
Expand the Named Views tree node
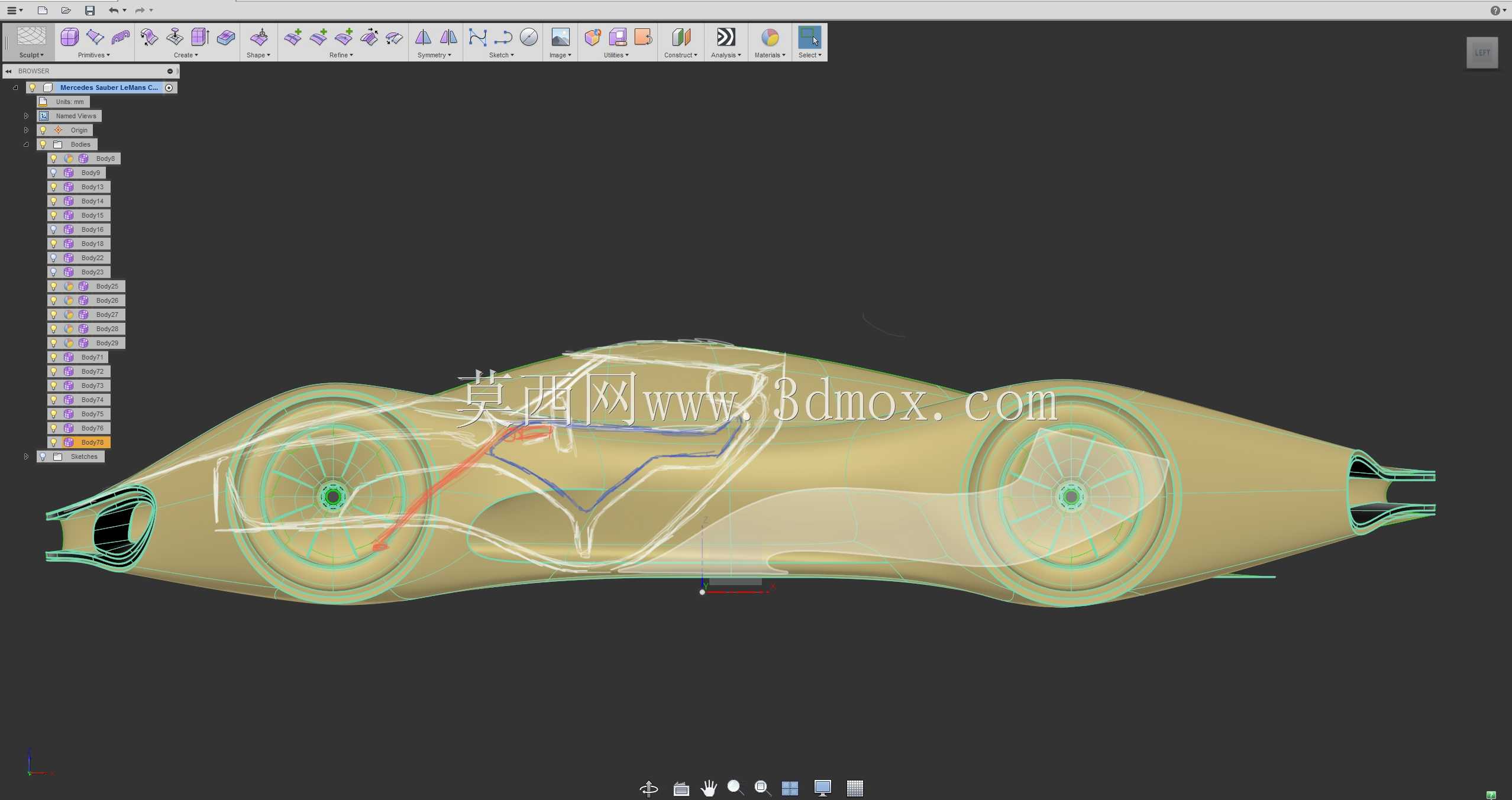tap(26, 116)
